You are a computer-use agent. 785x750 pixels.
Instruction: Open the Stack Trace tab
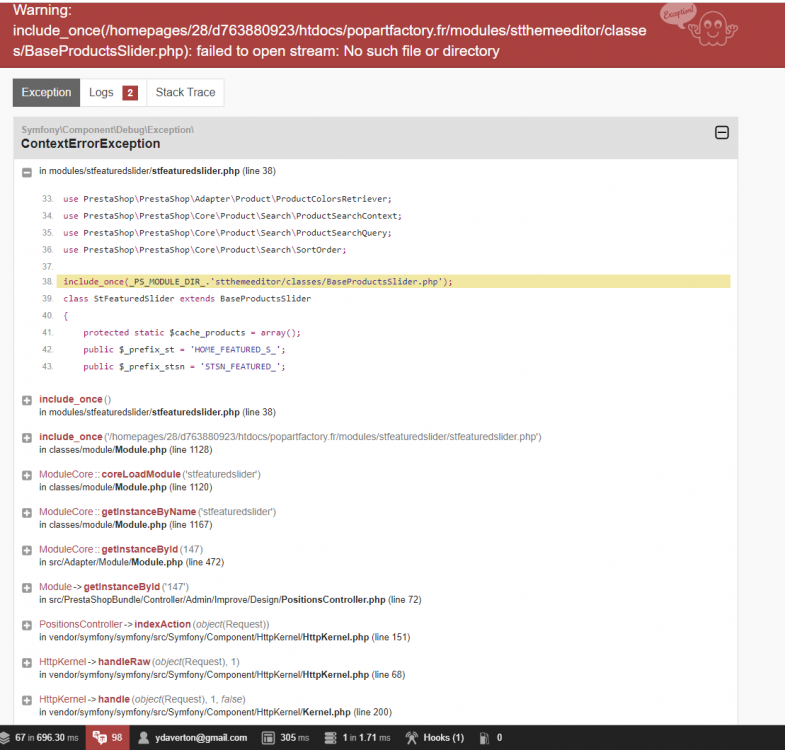tap(185, 93)
